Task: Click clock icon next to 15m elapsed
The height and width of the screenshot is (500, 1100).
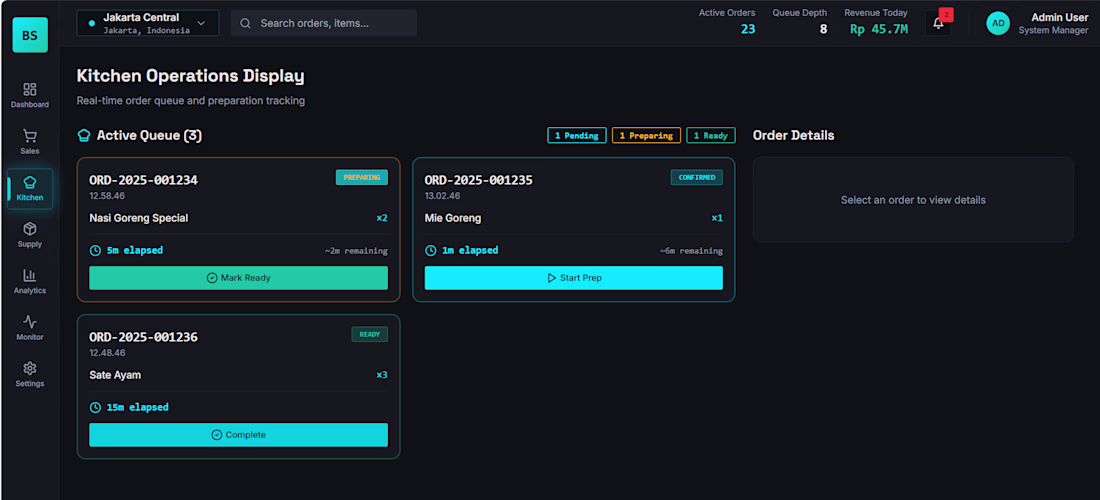Action: click(95, 407)
